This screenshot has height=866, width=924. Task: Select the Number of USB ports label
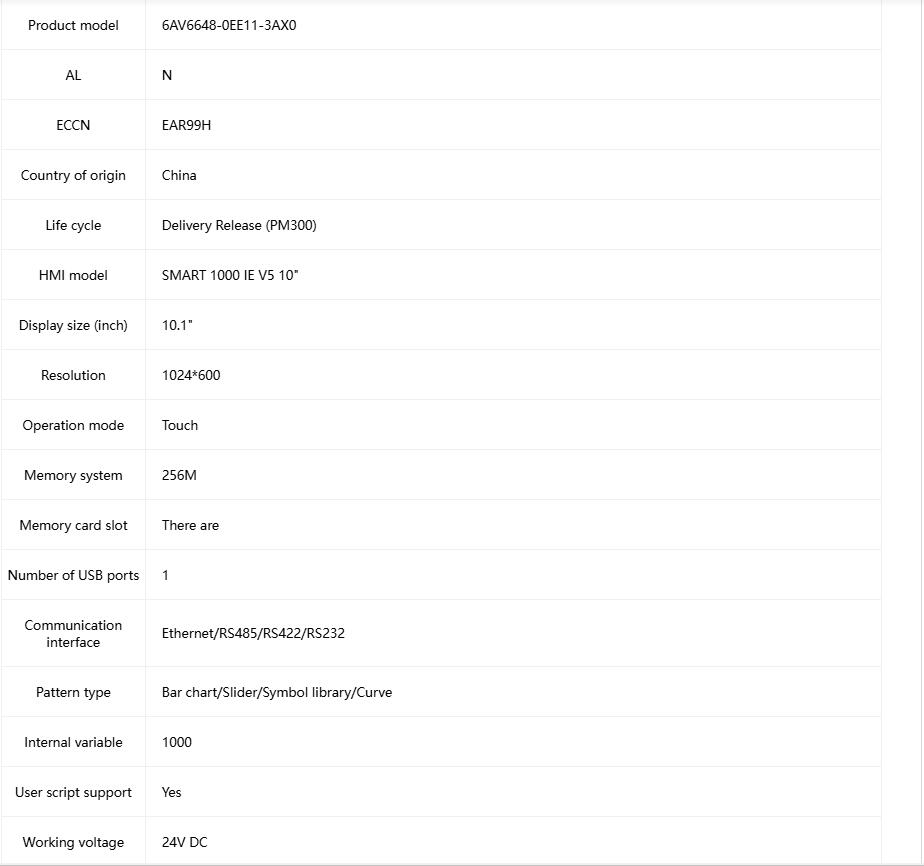point(73,575)
